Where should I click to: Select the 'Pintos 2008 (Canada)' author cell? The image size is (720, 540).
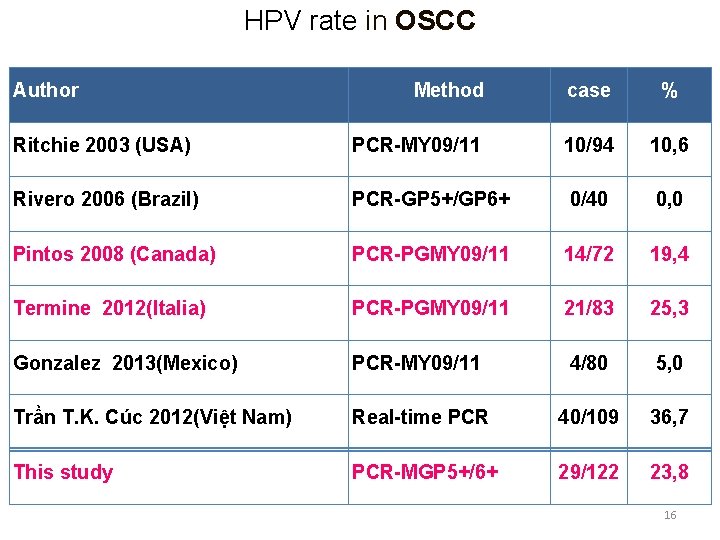click(114, 254)
